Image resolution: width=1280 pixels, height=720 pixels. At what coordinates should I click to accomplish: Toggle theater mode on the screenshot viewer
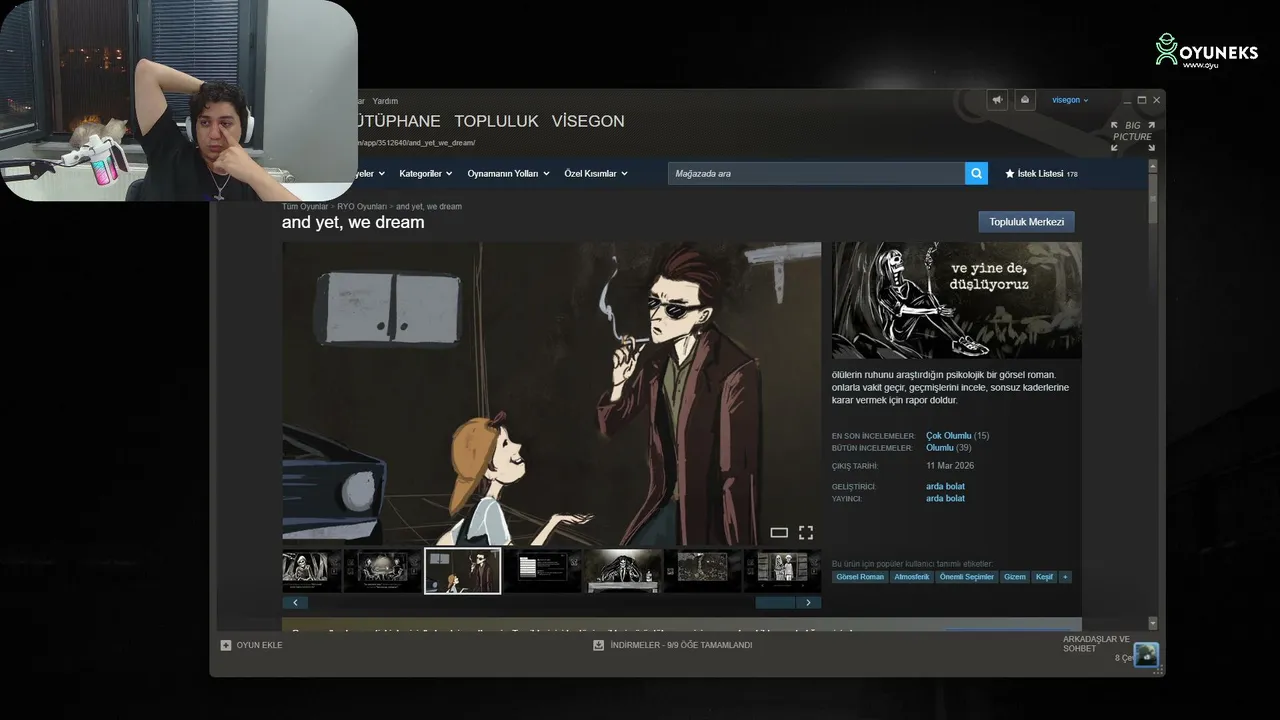[779, 532]
